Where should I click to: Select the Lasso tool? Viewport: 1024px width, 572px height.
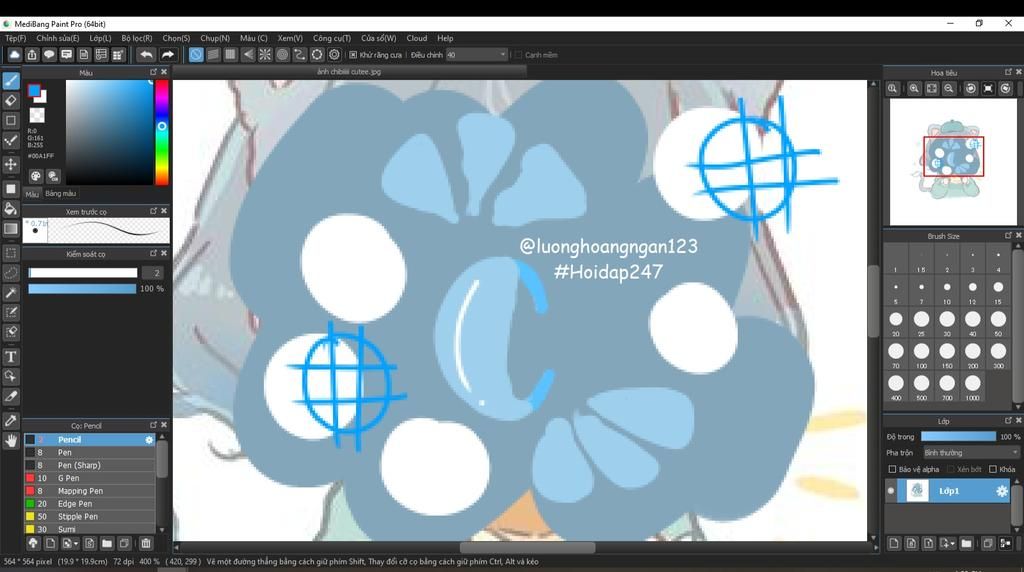(11, 273)
